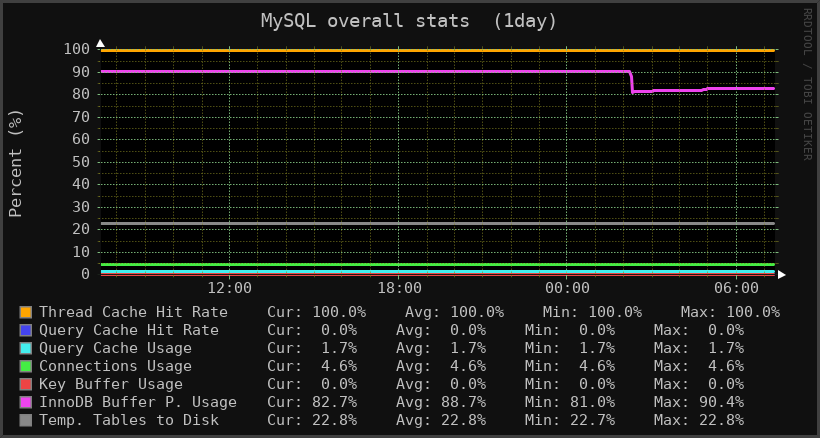Click Query Cache Hit Rate 'Min: 0.0%' value

[570, 330]
